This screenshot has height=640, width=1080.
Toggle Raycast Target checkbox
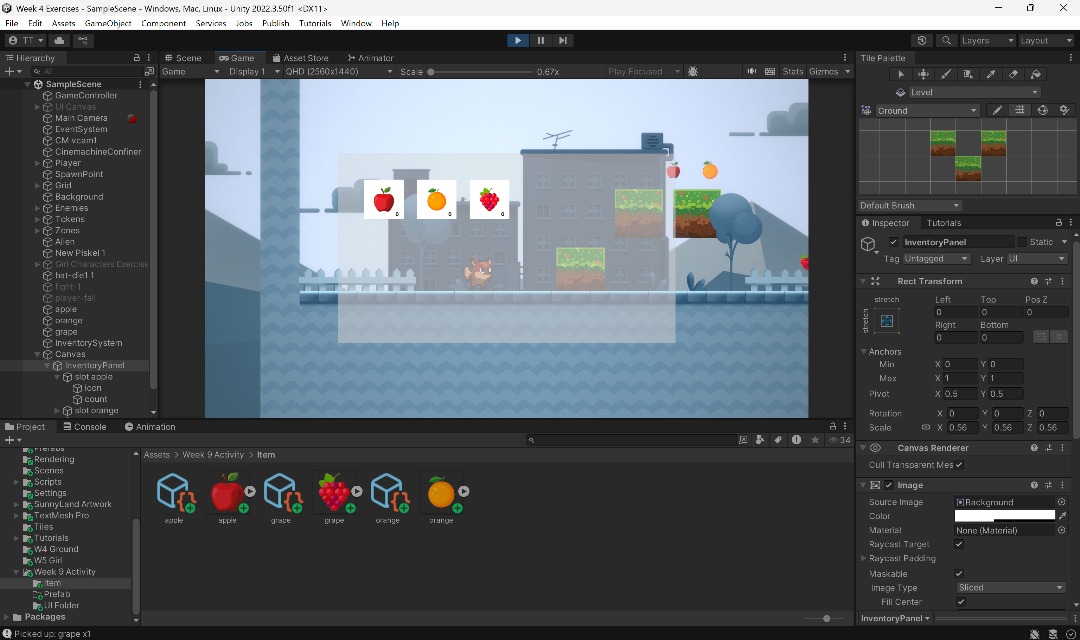[959, 544]
